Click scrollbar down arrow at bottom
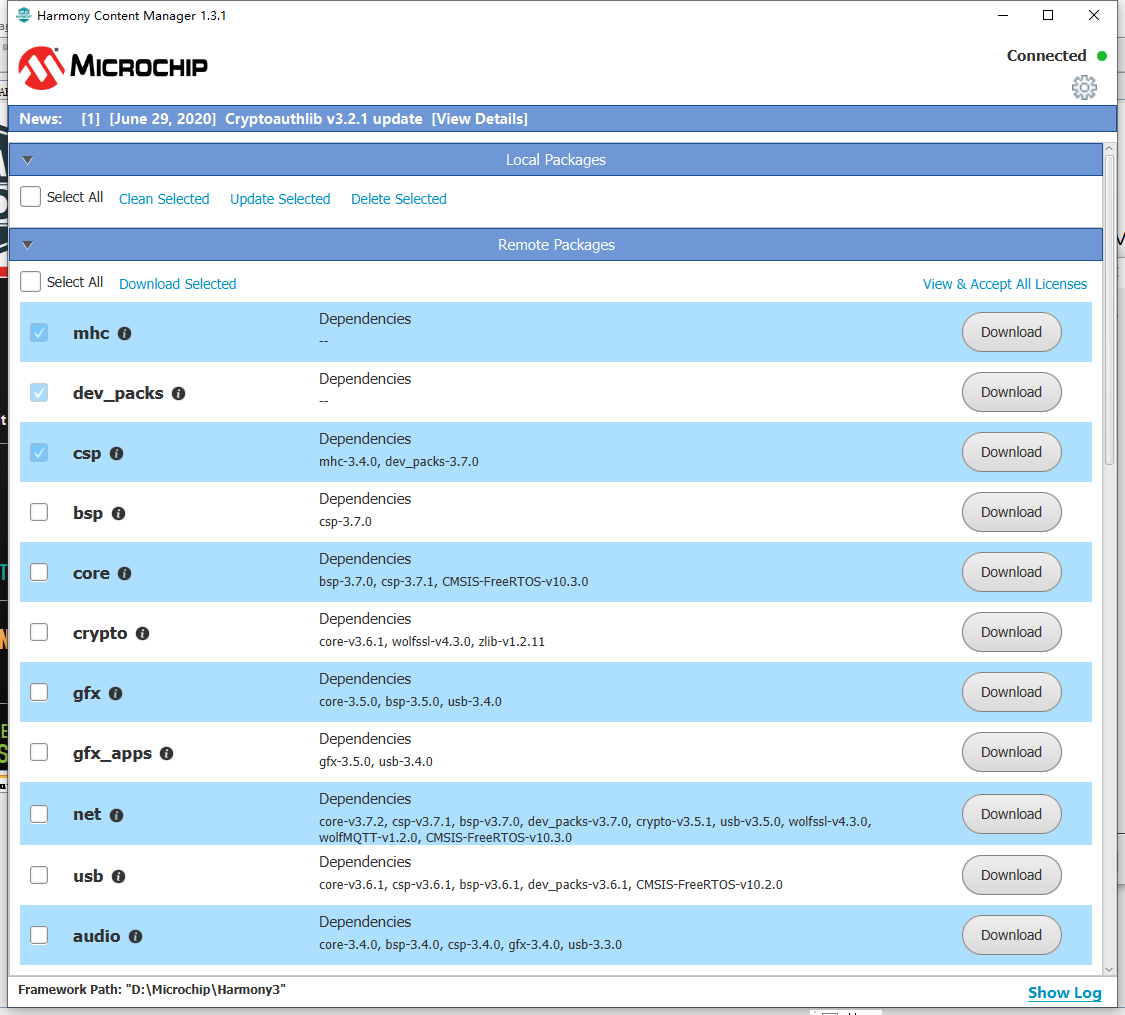Viewport: 1125px width, 1015px height. click(1109, 970)
